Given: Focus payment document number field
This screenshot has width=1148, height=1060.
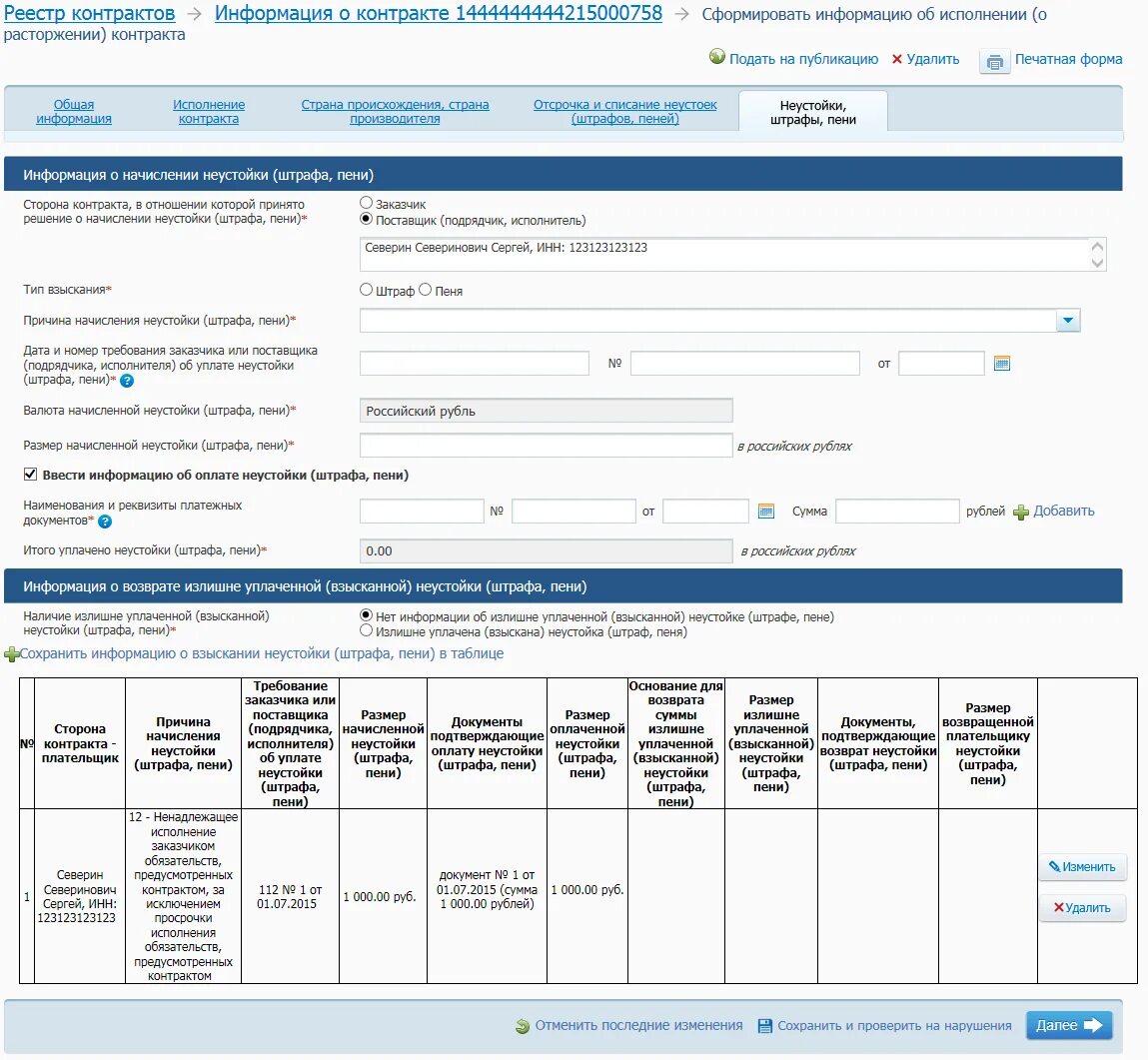Looking at the screenshot, I should point(574,511).
